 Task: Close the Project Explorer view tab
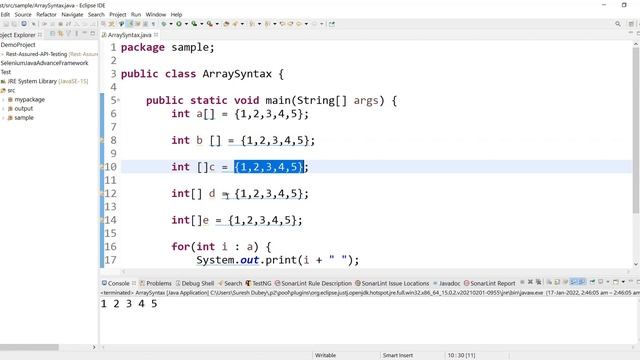point(40,35)
